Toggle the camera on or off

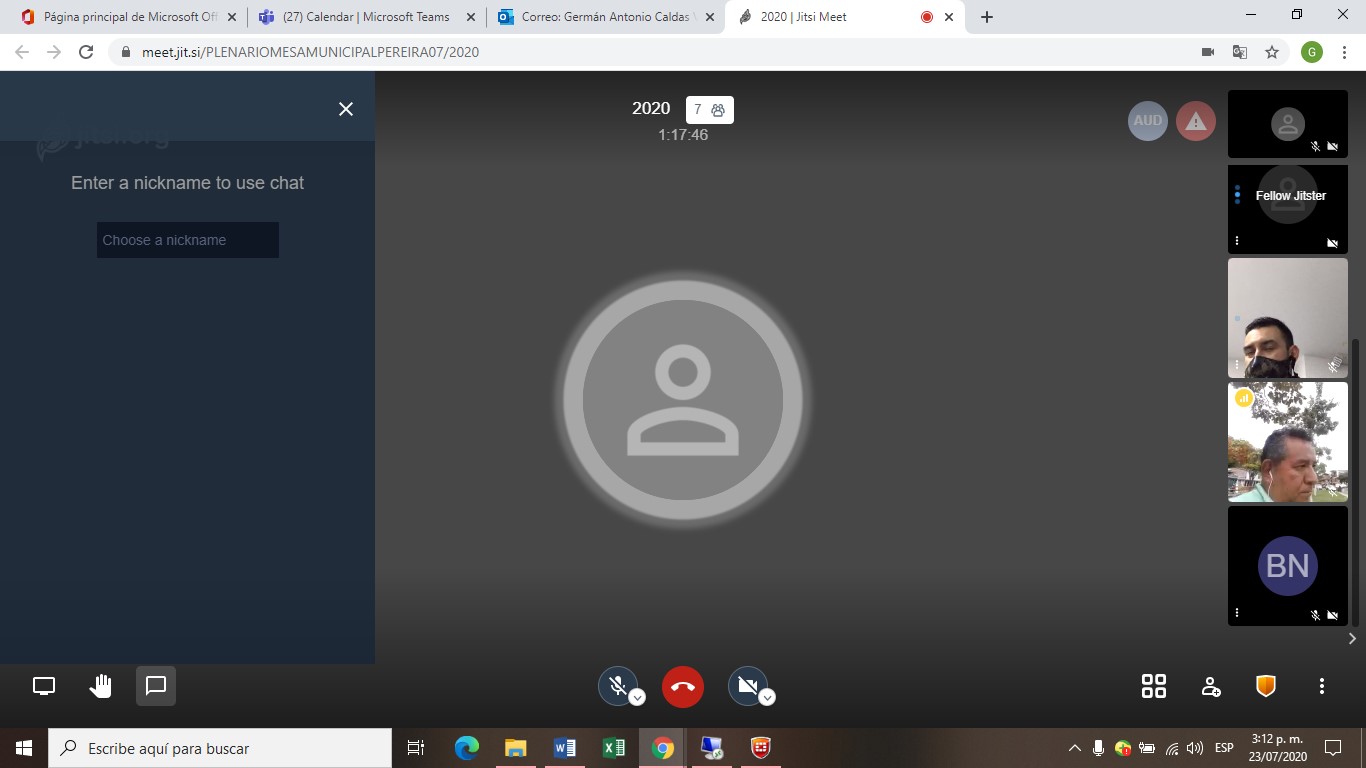click(x=746, y=686)
